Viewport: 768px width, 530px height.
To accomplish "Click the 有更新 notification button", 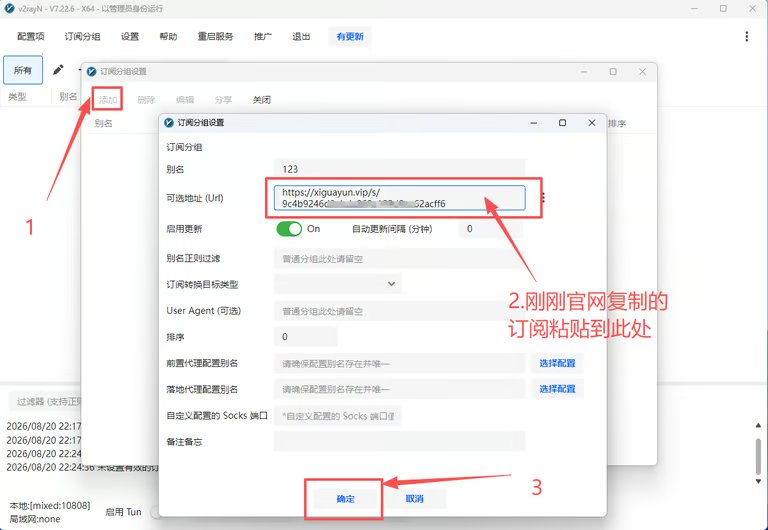I will [x=350, y=36].
